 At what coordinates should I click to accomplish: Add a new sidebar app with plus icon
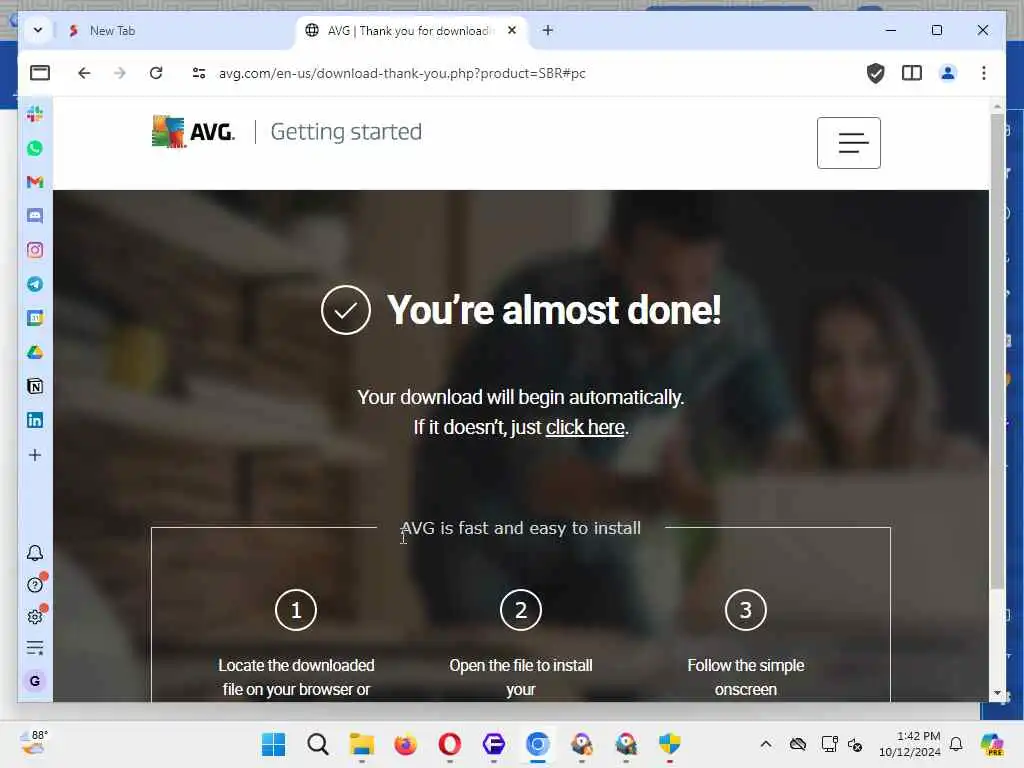click(35, 455)
